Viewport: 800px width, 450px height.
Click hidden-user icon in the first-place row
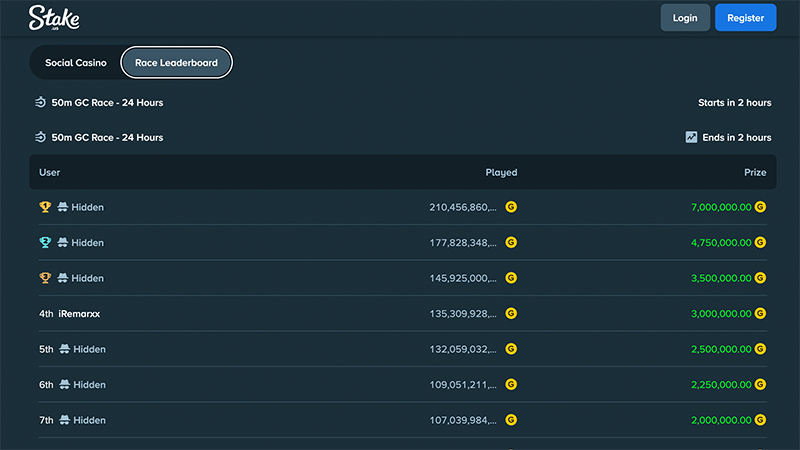coord(62,207)
